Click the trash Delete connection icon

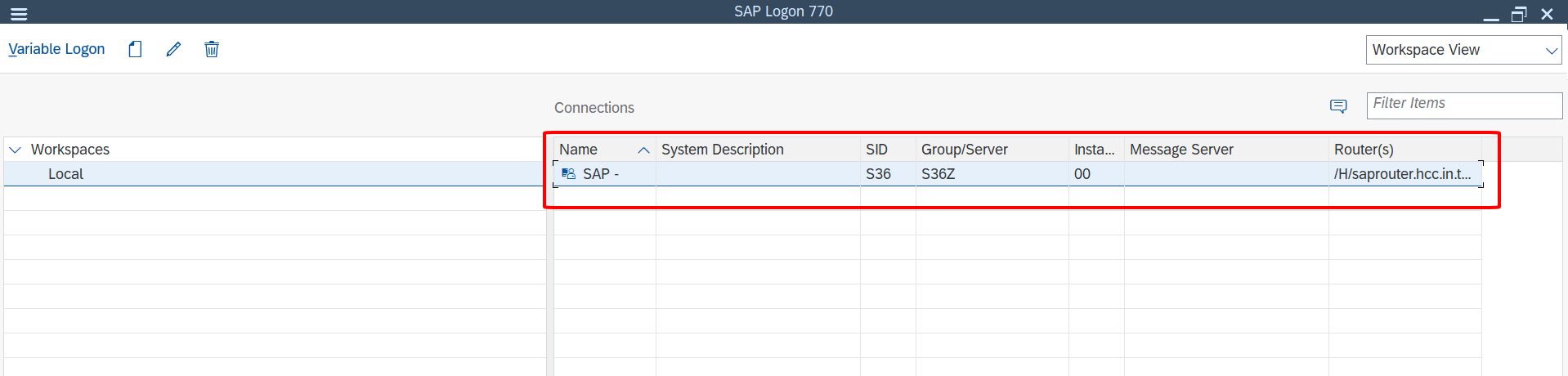click(x=212, y=49)
